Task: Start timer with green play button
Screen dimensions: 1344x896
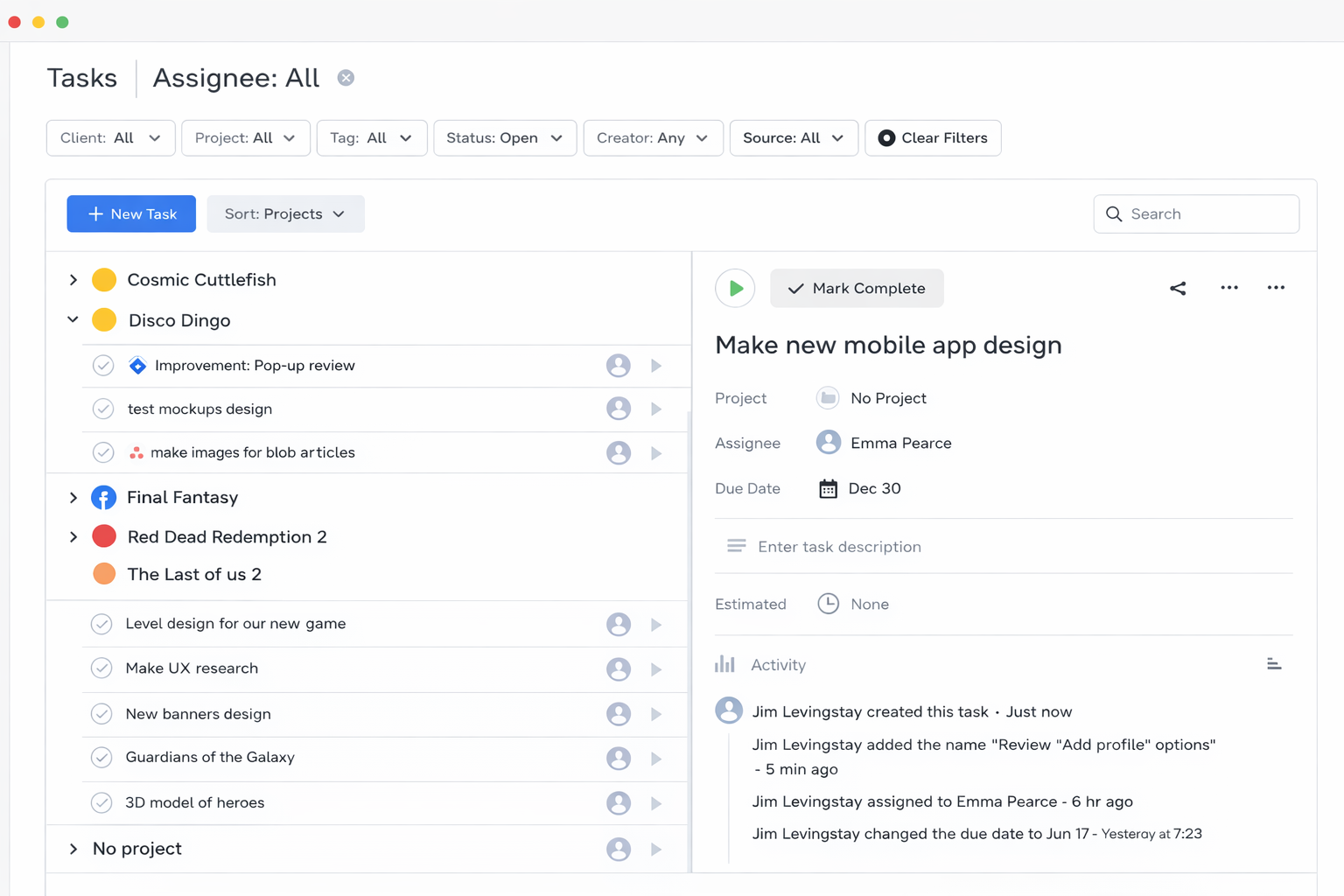Action: click(x=735, y=288)
